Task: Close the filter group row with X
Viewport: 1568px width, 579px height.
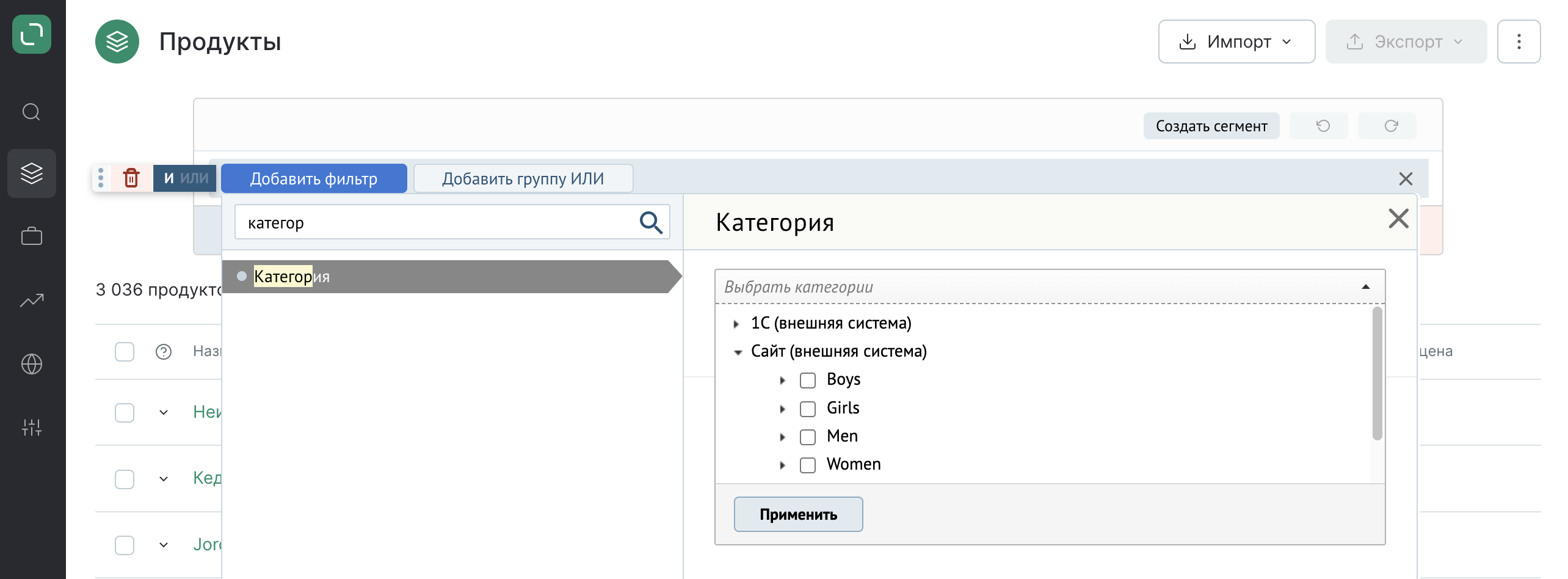Action: click(x=1406, y=179)
